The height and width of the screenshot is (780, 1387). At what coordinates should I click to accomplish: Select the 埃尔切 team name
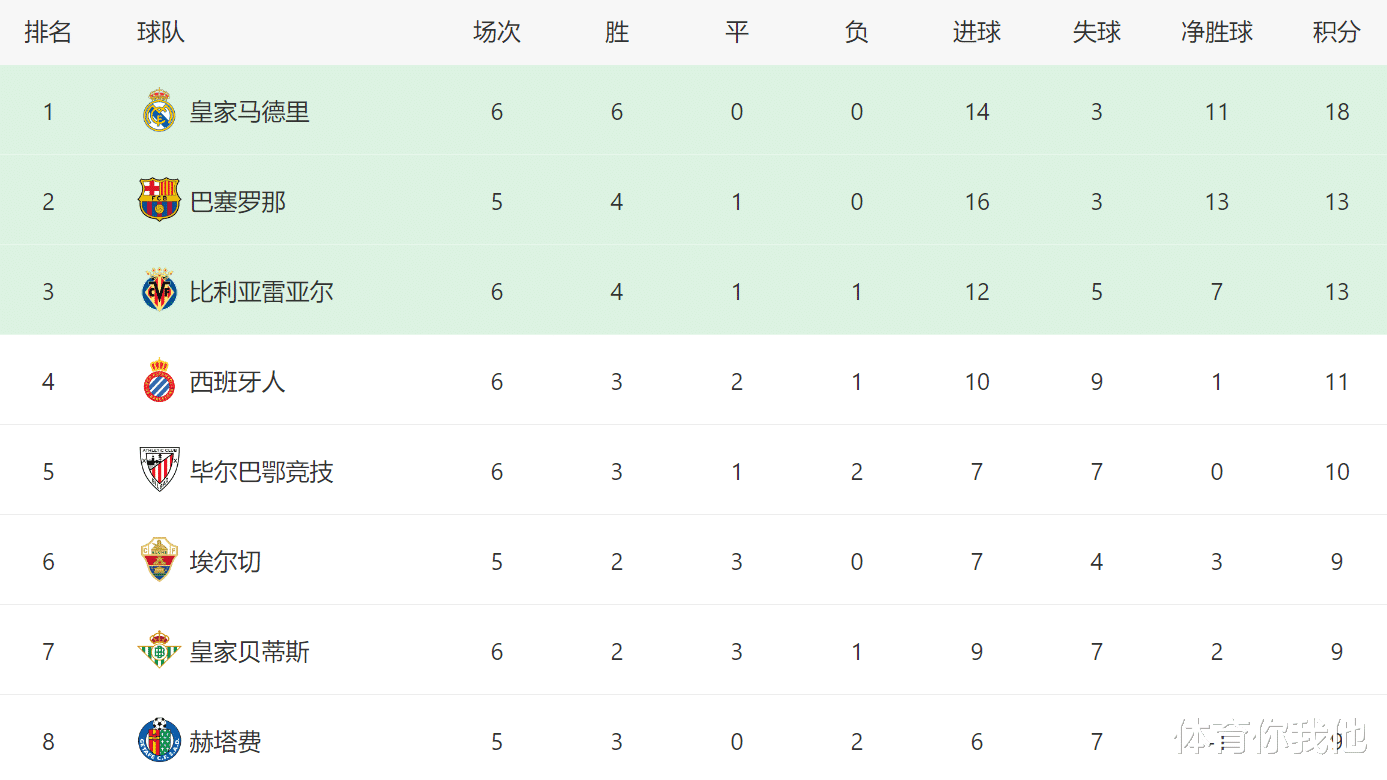pos(226,562)
